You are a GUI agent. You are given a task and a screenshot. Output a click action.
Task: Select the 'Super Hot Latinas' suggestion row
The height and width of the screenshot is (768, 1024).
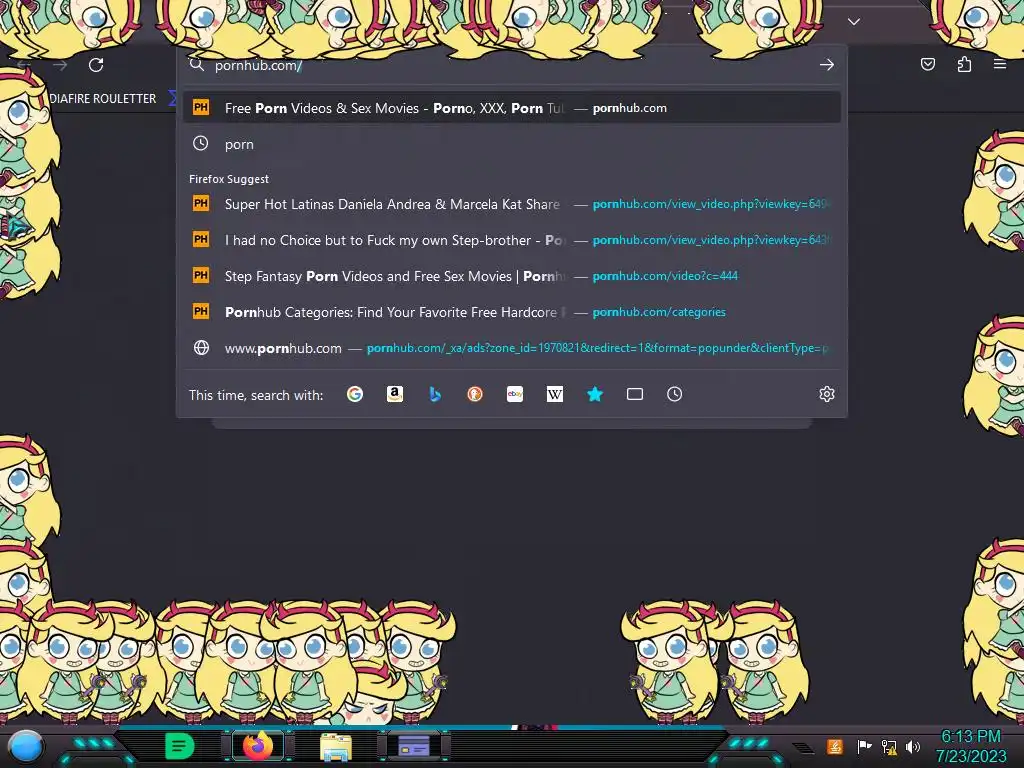tap(512, 204)
